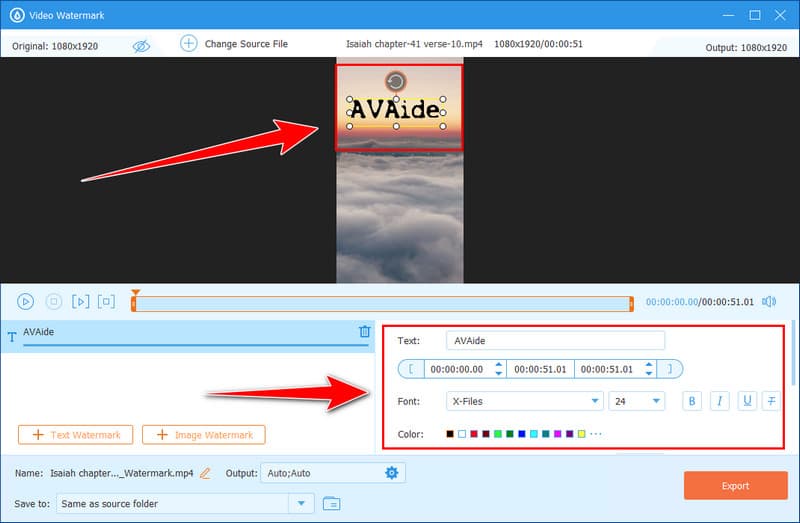
Task: Stop video playback
Action: tap(54, 302)
